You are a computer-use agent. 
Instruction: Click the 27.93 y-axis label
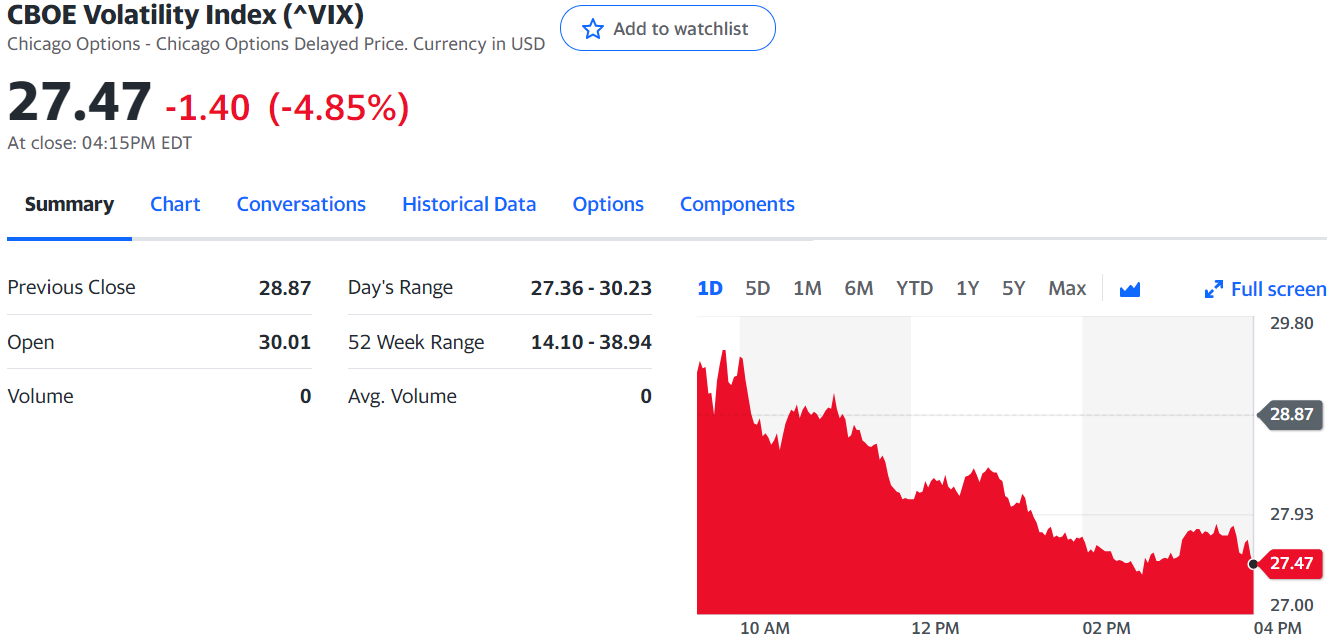(1291, 514)
